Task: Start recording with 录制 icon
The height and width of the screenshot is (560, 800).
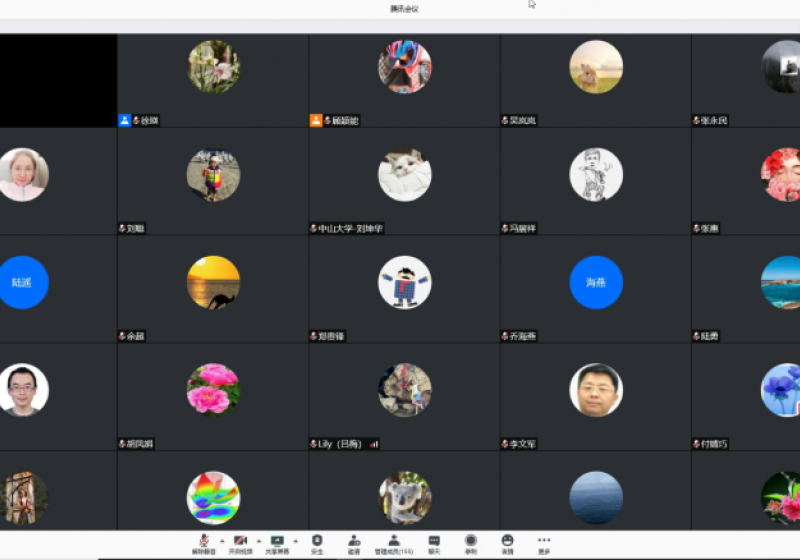Action: coord(470,541)
